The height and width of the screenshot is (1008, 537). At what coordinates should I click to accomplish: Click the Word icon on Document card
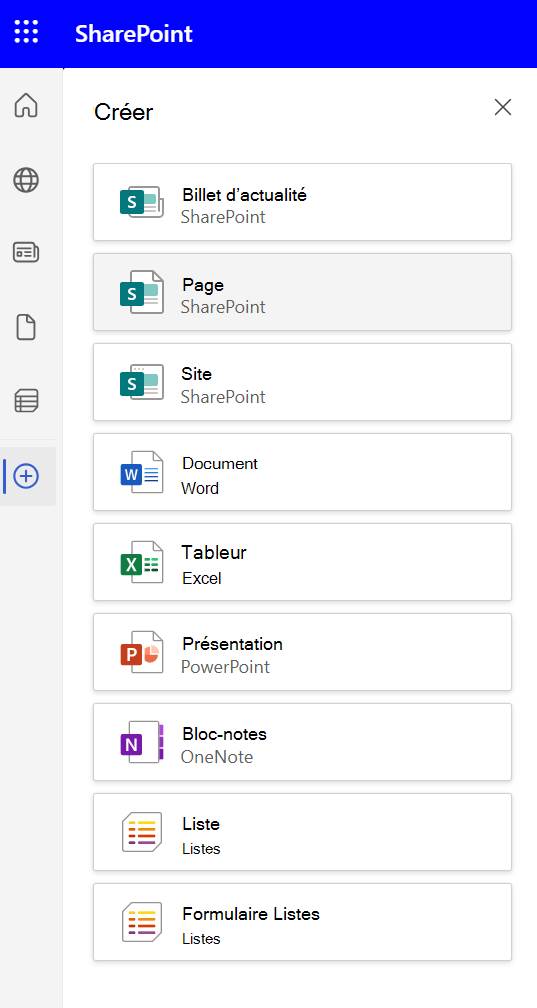click(x=142, y=472)
